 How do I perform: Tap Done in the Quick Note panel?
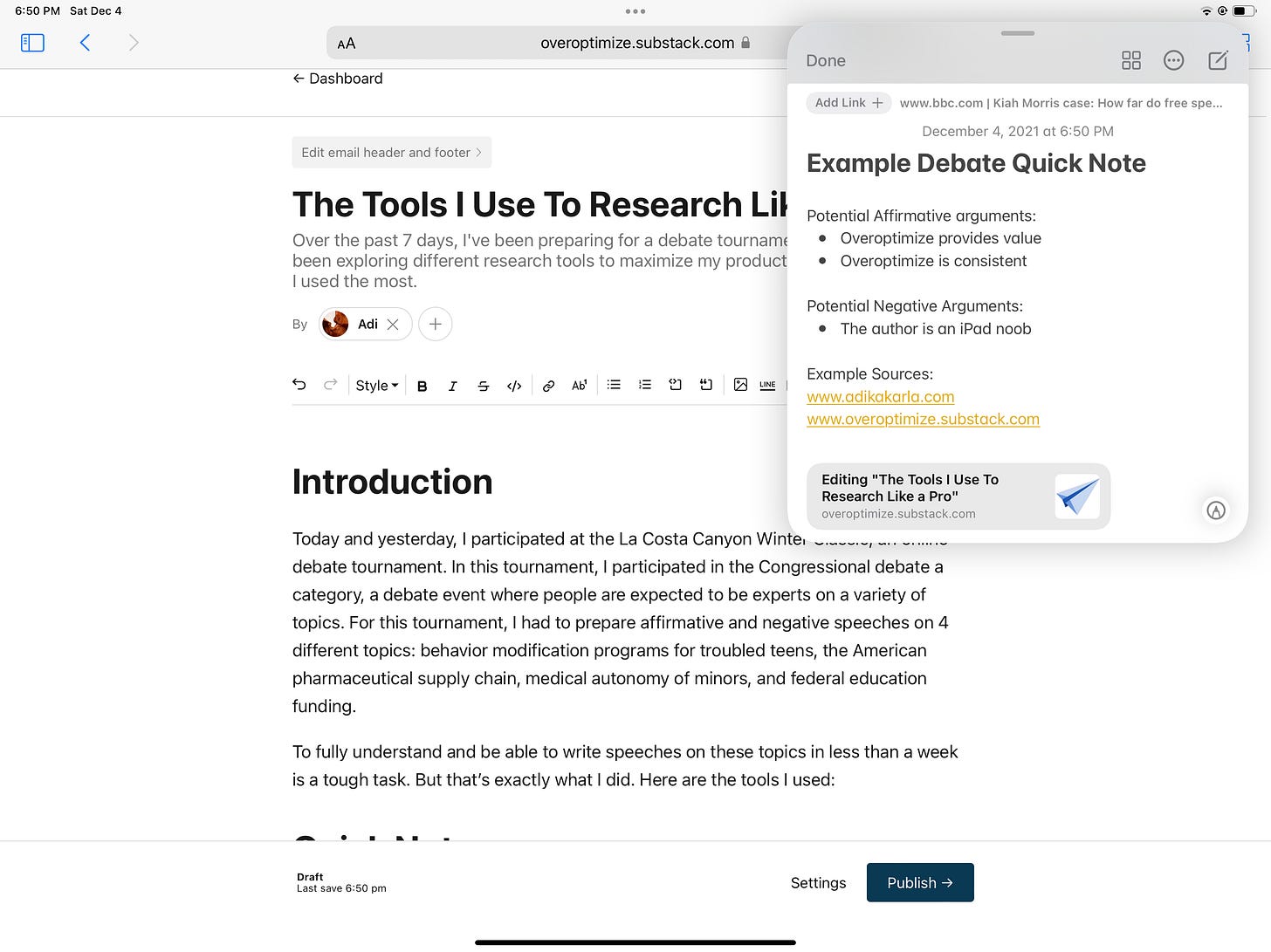click(x=826, y=61)
